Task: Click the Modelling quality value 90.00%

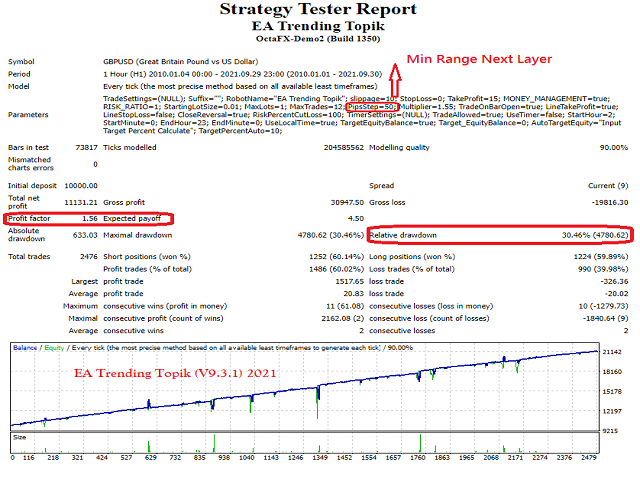Action: (614, 147)
